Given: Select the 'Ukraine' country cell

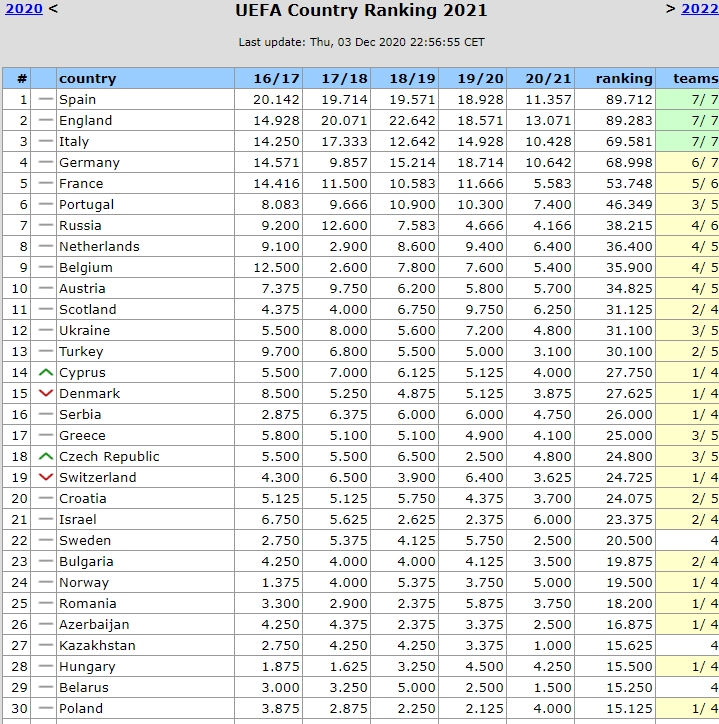Looking at the screenshot, I should click(145, 331).
